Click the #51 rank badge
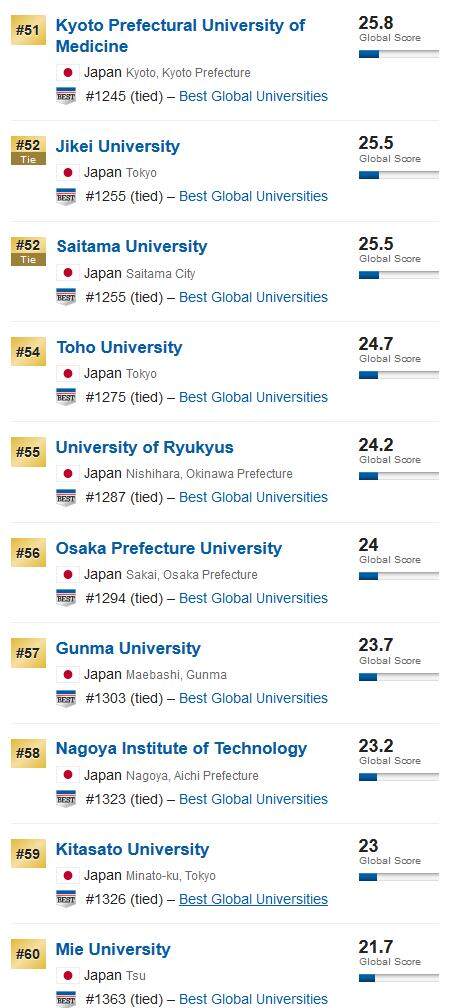The height and width of the screenshot is (1008, 449). pos(28,30)
